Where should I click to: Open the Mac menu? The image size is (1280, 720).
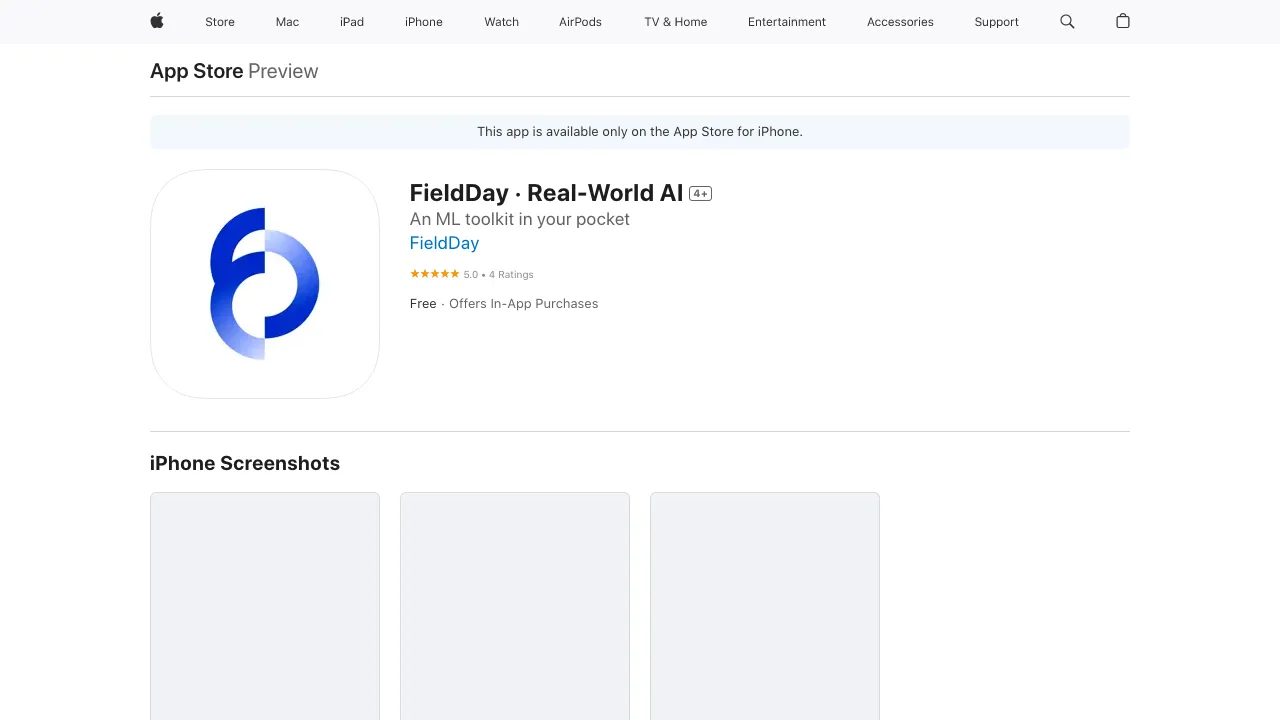pyautogui.click(x=287, y=22)
